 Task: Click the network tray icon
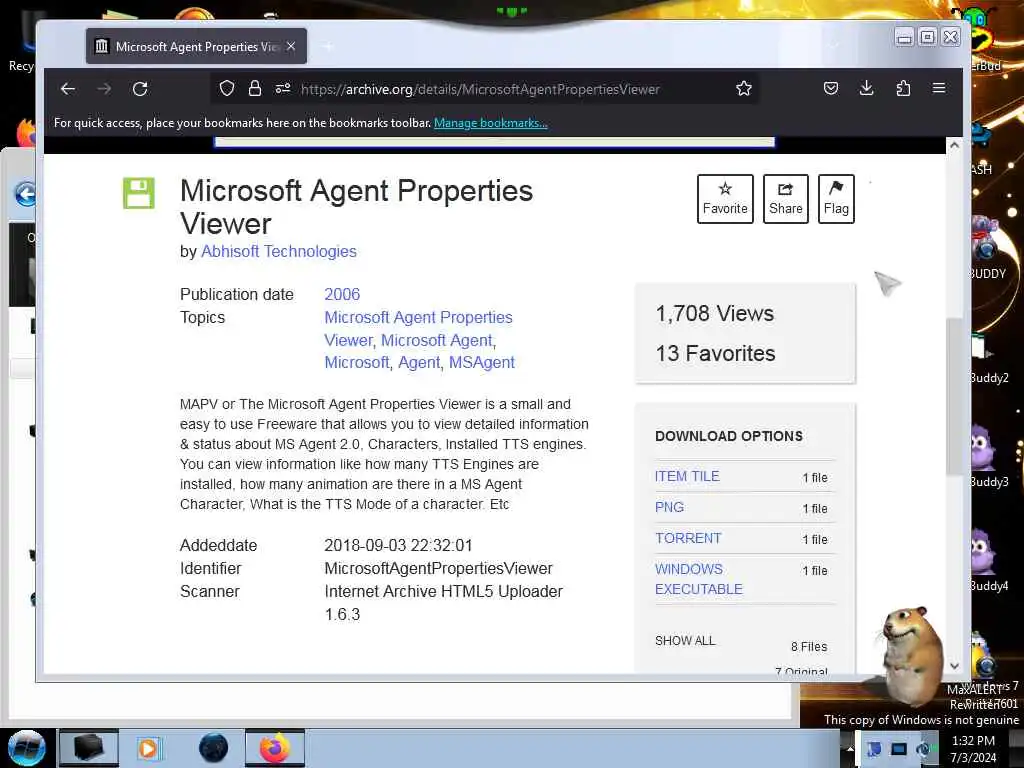(x=899, y=749)
